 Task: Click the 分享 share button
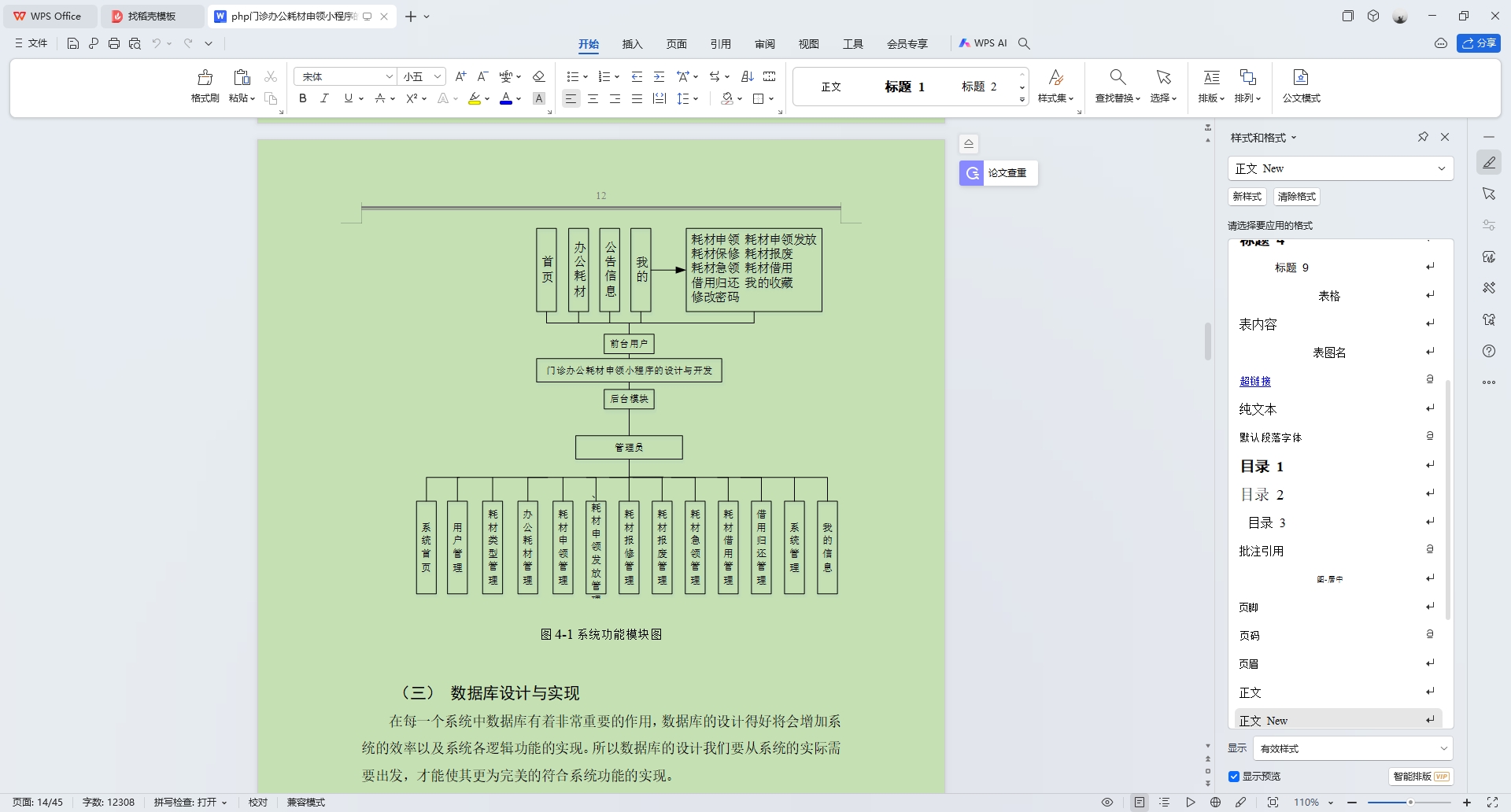[1479, 43]
